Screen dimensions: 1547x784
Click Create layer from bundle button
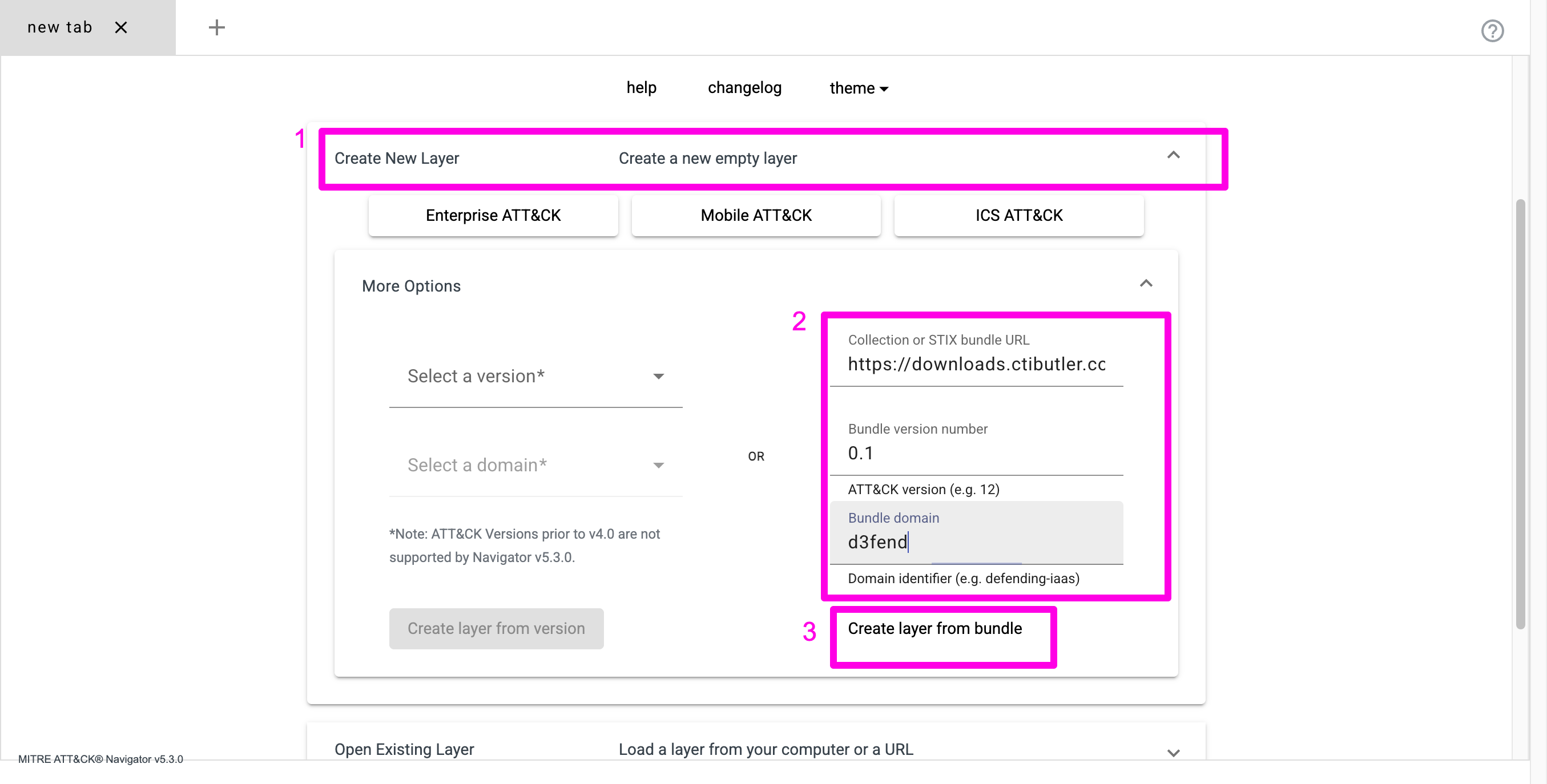point(934,629)
